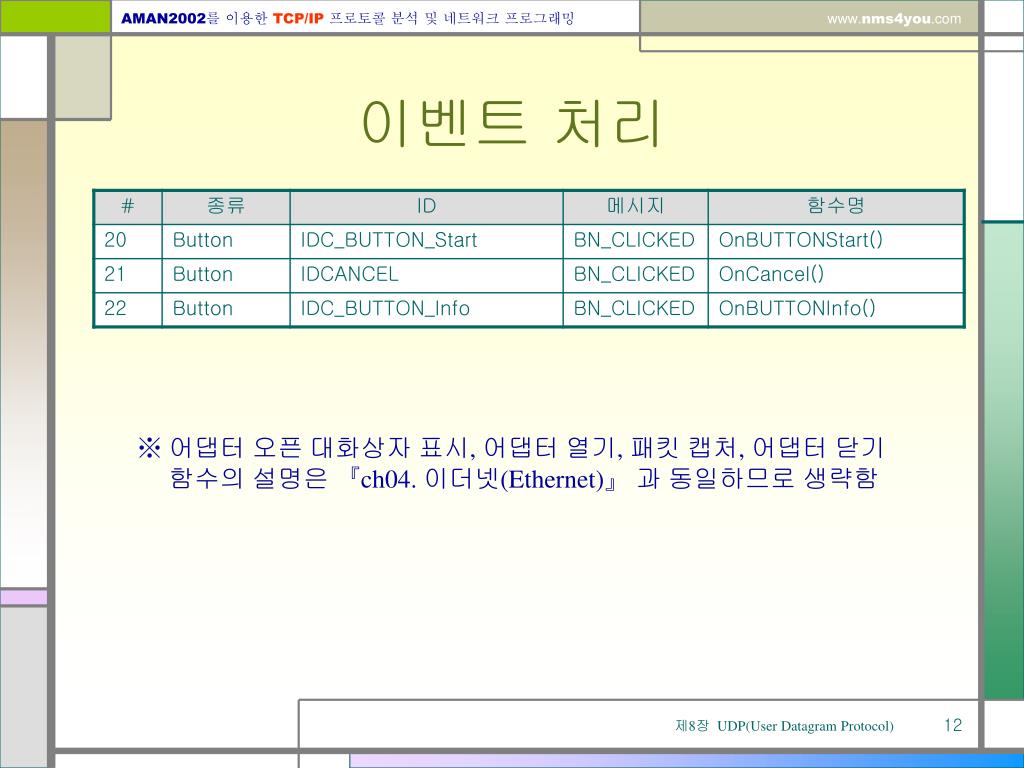Click BN_CLICKED in the IDCANCEL row
The height and width of the screenshot is (768, 1024).
[x=634, y=274]
